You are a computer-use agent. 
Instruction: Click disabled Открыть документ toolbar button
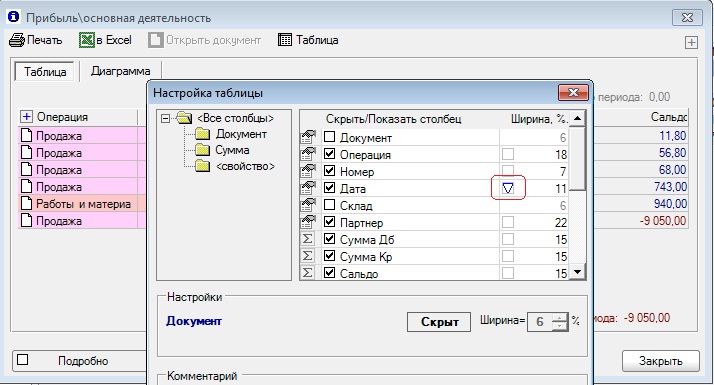coord(204,40)
